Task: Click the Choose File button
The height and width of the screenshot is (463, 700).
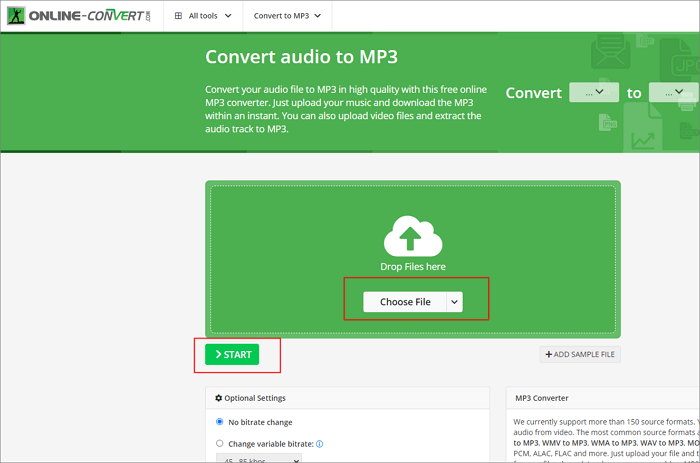Action: [x=404, y=302]
